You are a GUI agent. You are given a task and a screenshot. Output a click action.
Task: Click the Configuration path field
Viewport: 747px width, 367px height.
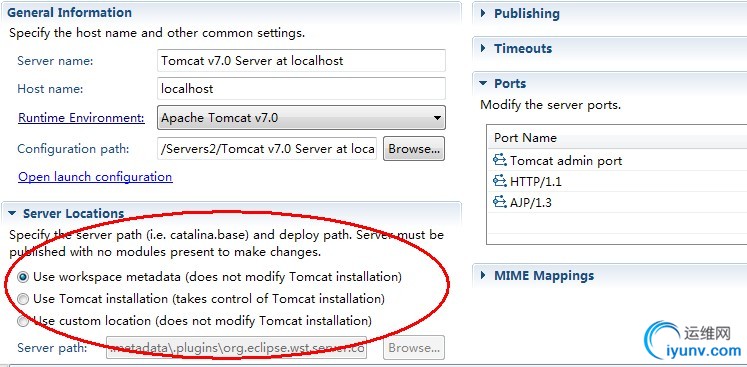click(x=267, y=149)
